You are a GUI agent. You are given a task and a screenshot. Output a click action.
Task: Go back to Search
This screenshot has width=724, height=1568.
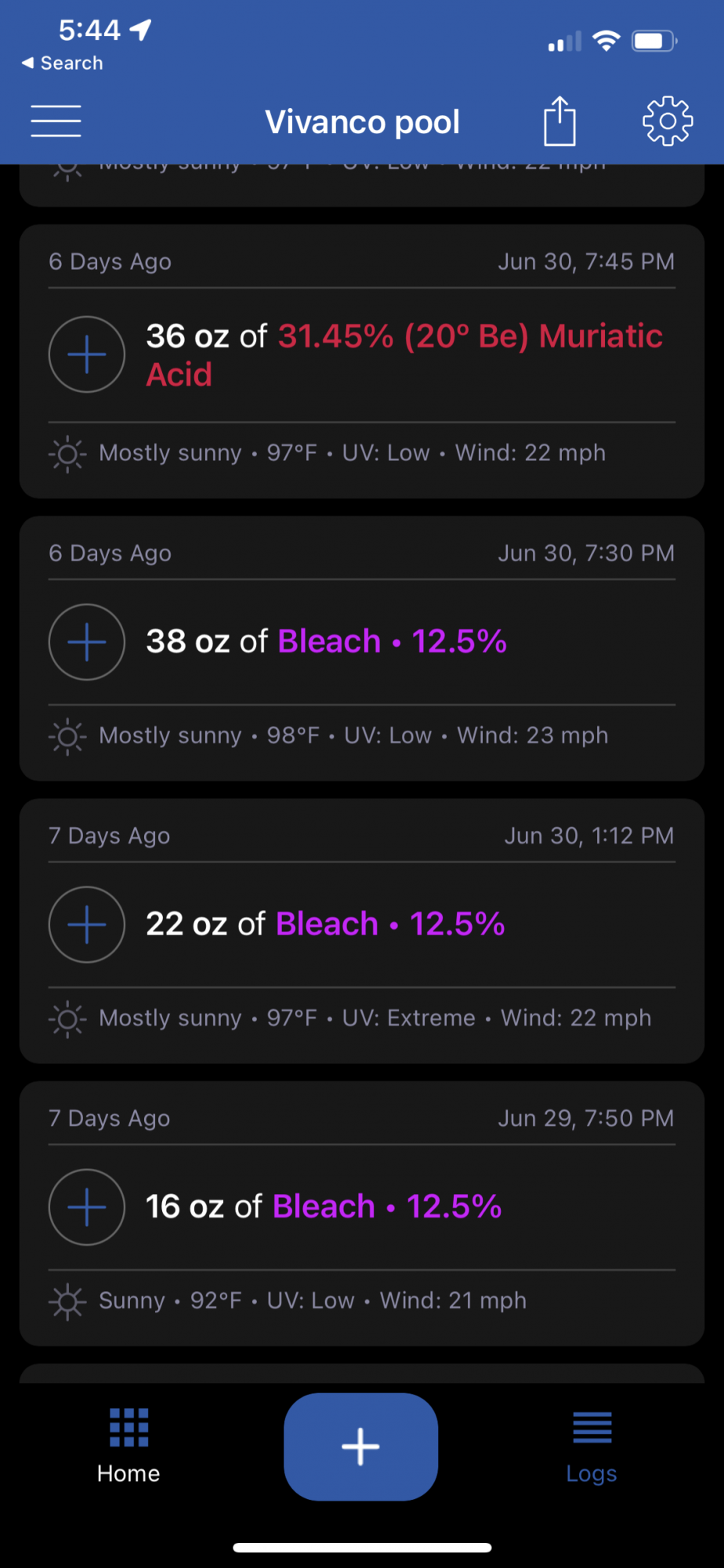62,63
